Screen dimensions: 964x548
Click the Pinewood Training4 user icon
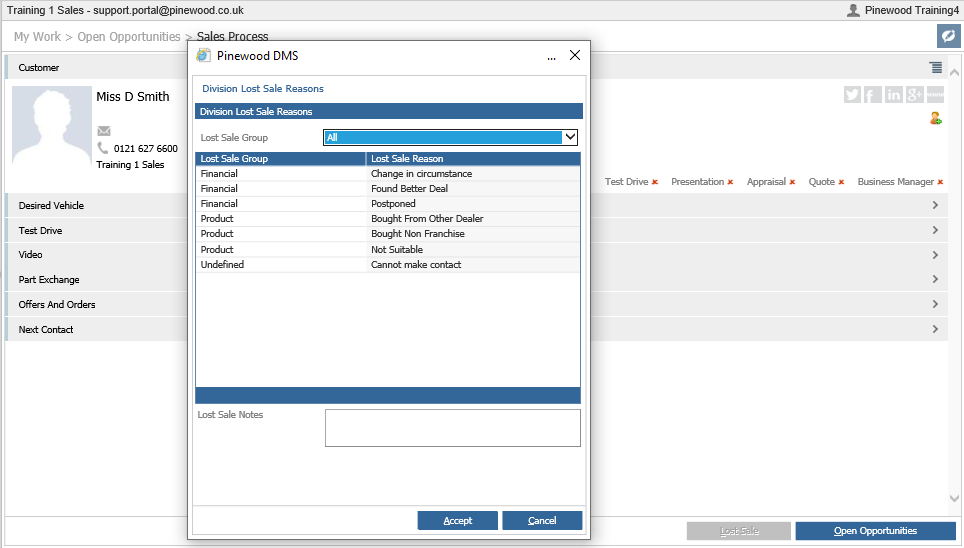coord(853,10)
